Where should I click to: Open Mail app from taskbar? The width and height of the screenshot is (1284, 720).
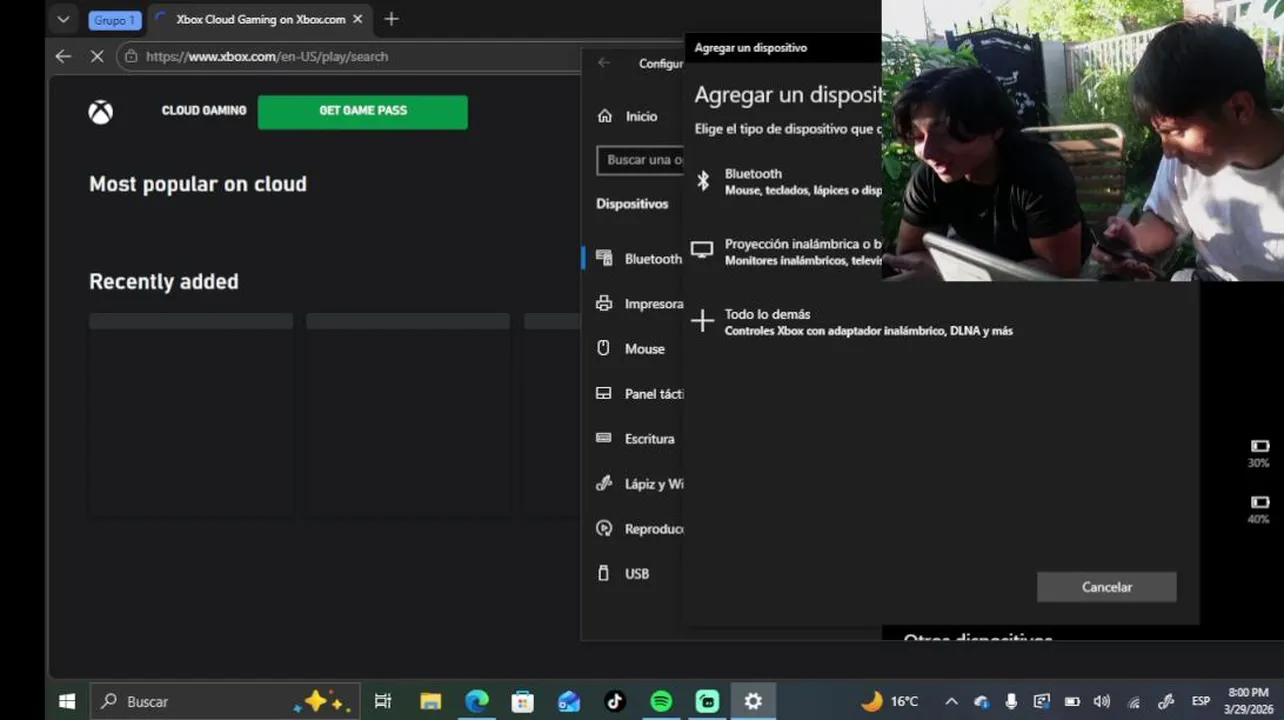tap(569, 701)
